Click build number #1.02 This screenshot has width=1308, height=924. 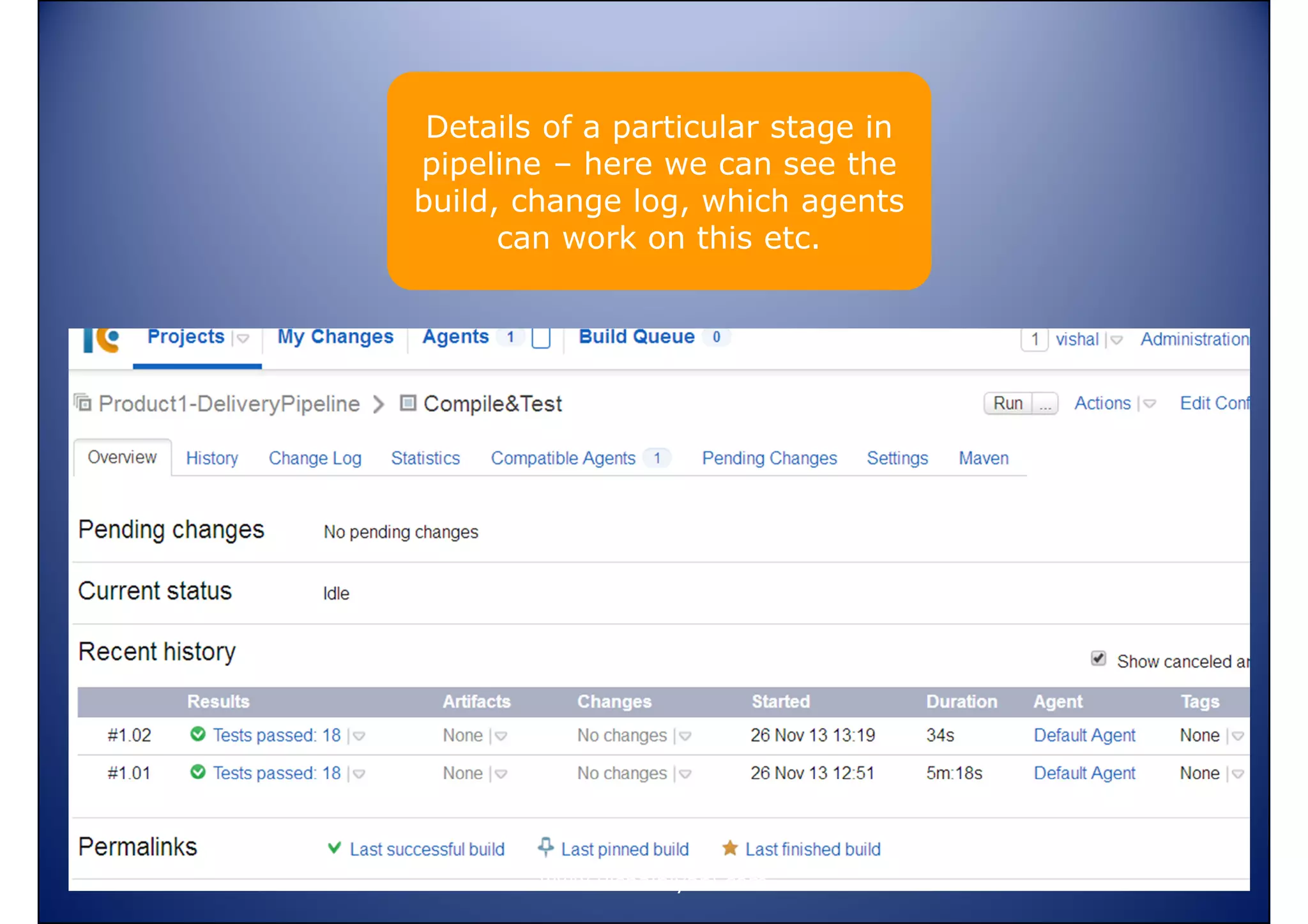click(x=129, y=735)
